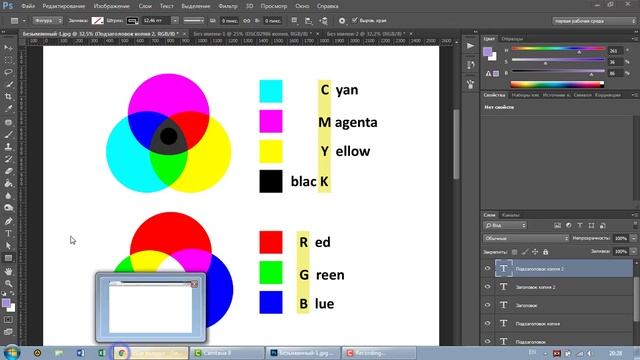Viewport: 640px width, 360px height.
Task: Open the shape mode Фигура dropdown
Action: coord(48,20)
